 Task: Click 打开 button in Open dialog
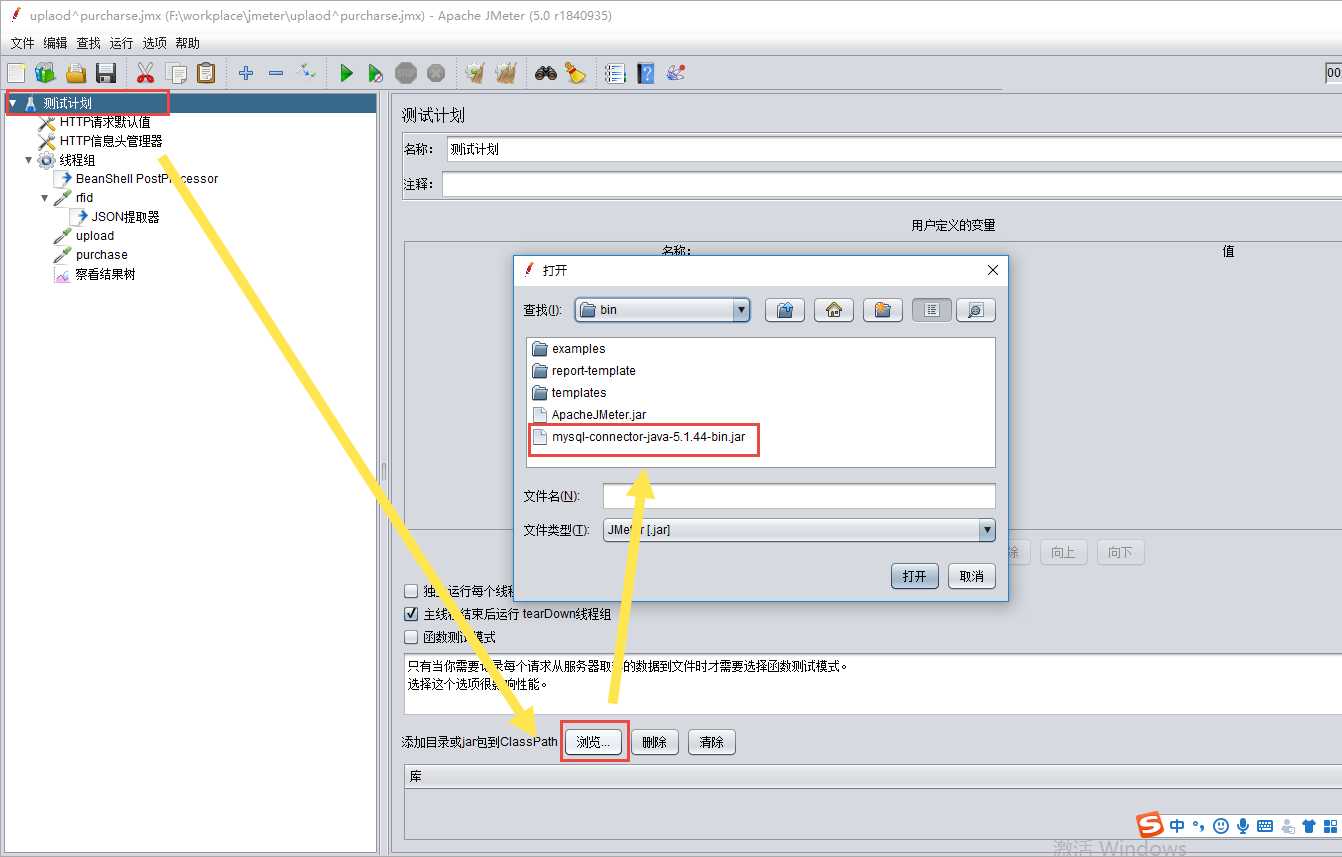click(914, 576)
